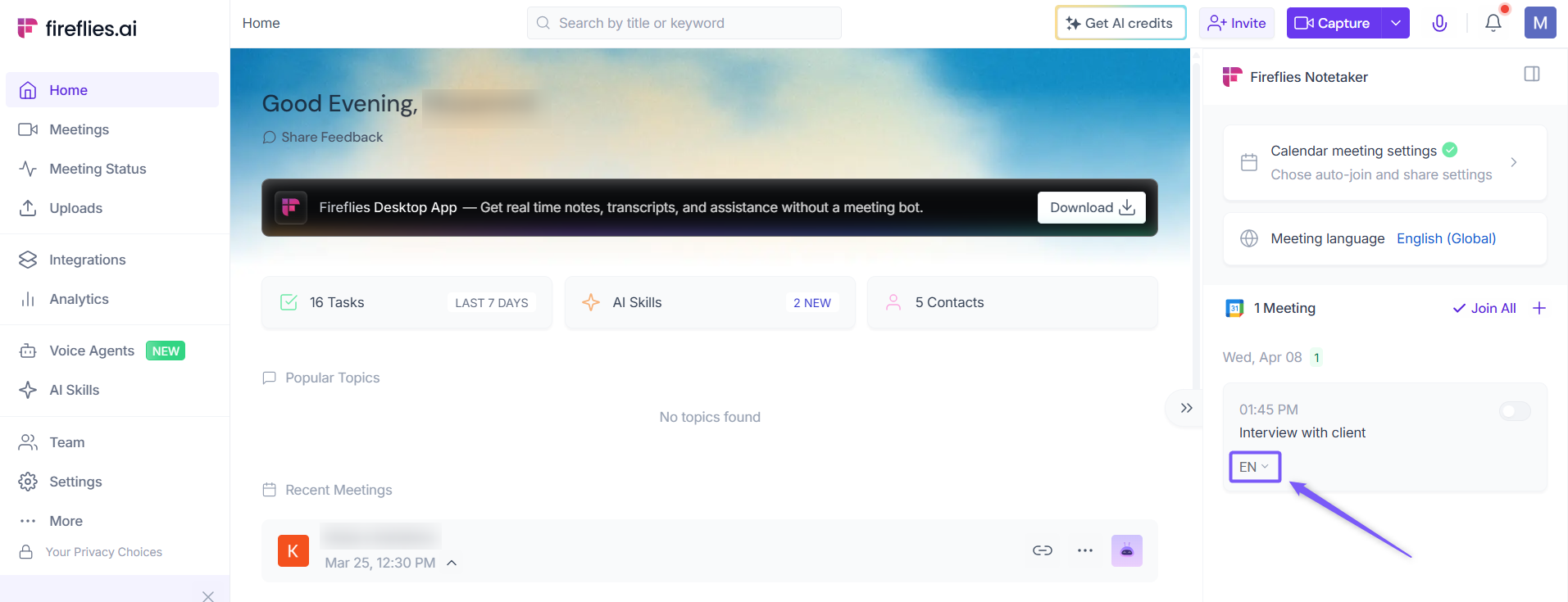The height and width of the screenshot is (602, 1568).
Task: Open the notifications bell
Action: [1493, 23]
